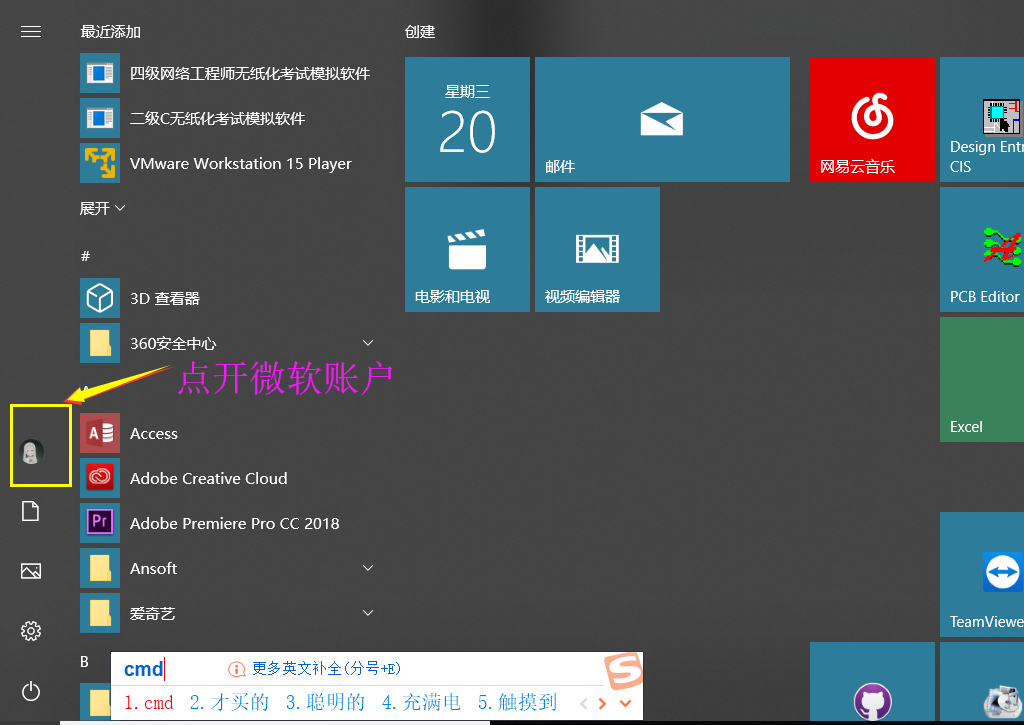Viewport: 1024px width, 725px height.
Task: Launch VMware Workstation 15 Player
Action: coord(239,163)
